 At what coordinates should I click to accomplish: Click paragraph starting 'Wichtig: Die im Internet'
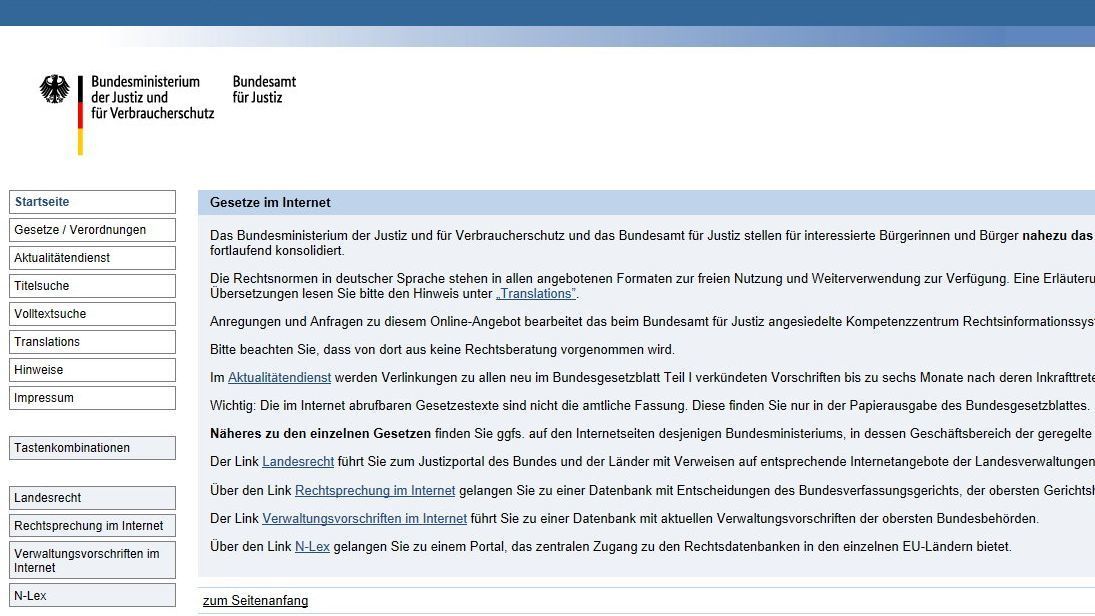click(x=649, y=405)
